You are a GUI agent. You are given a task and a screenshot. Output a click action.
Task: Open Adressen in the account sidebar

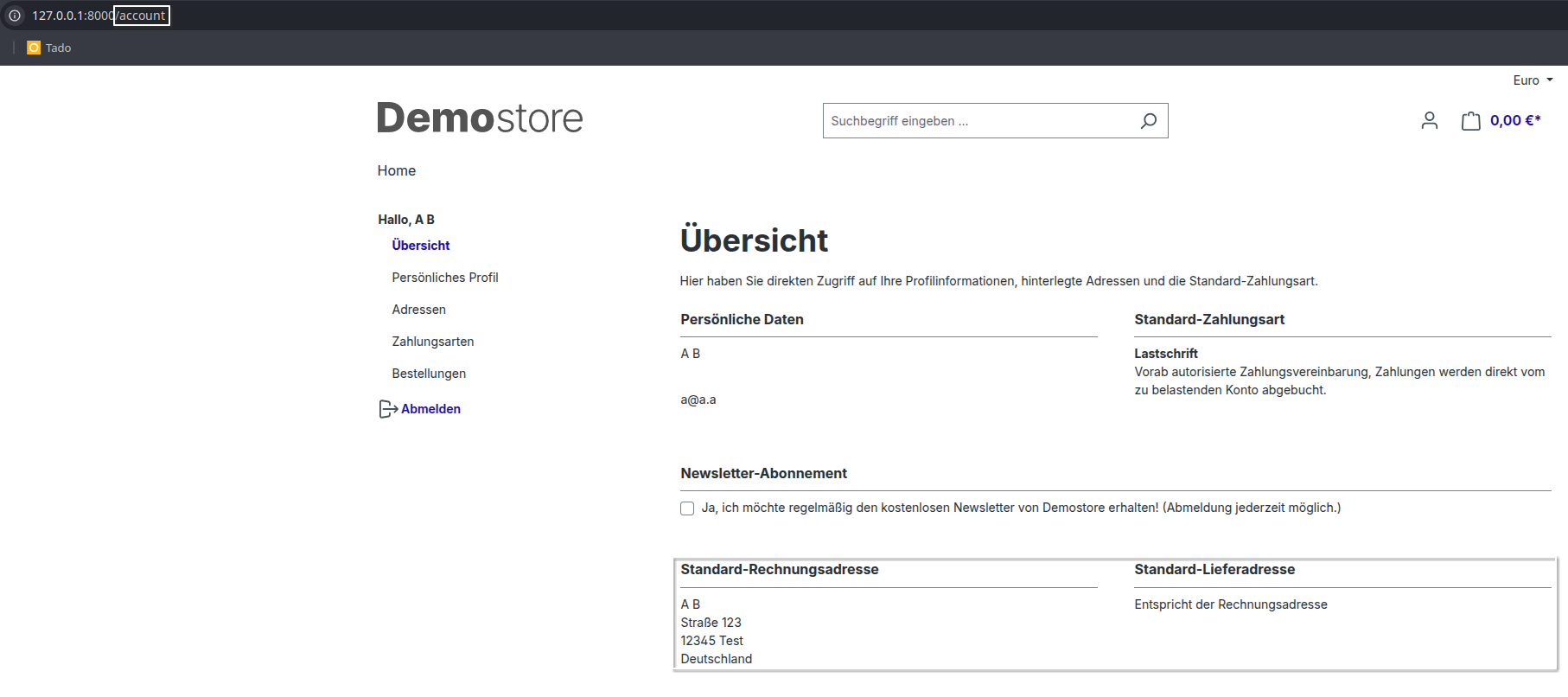[x=419, y=310]
